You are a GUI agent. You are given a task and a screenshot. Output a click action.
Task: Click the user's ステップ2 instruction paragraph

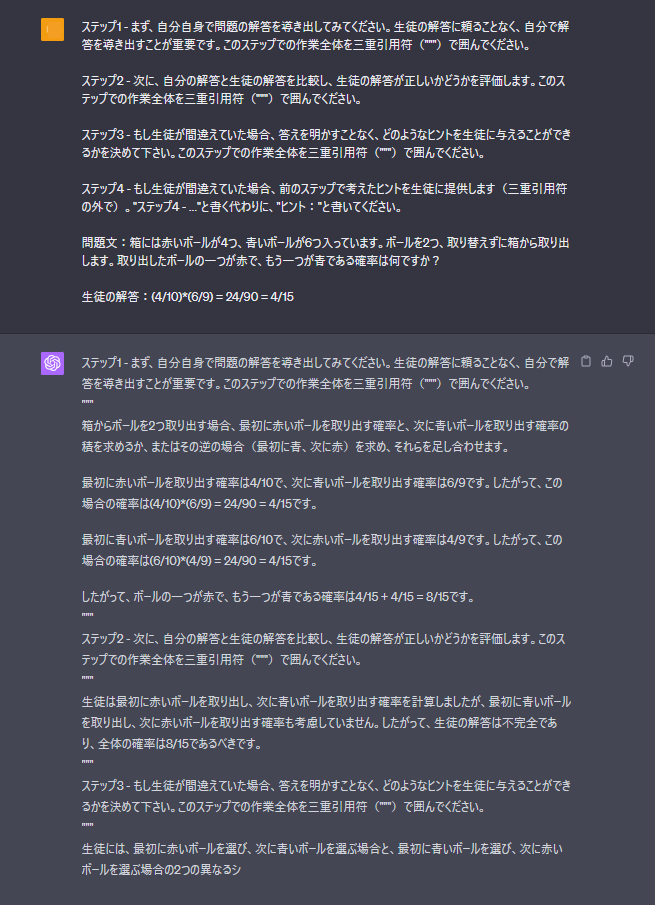[324, 90]
